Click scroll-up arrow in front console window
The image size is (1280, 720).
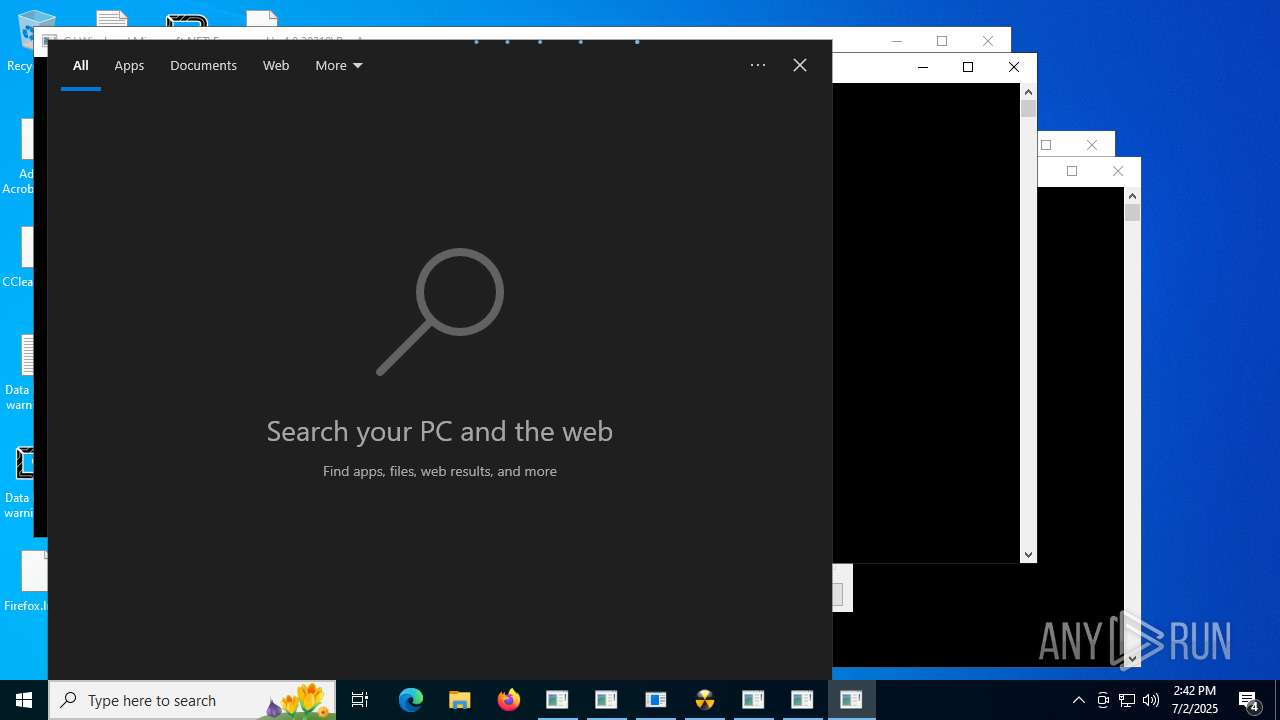(1028, 91)
